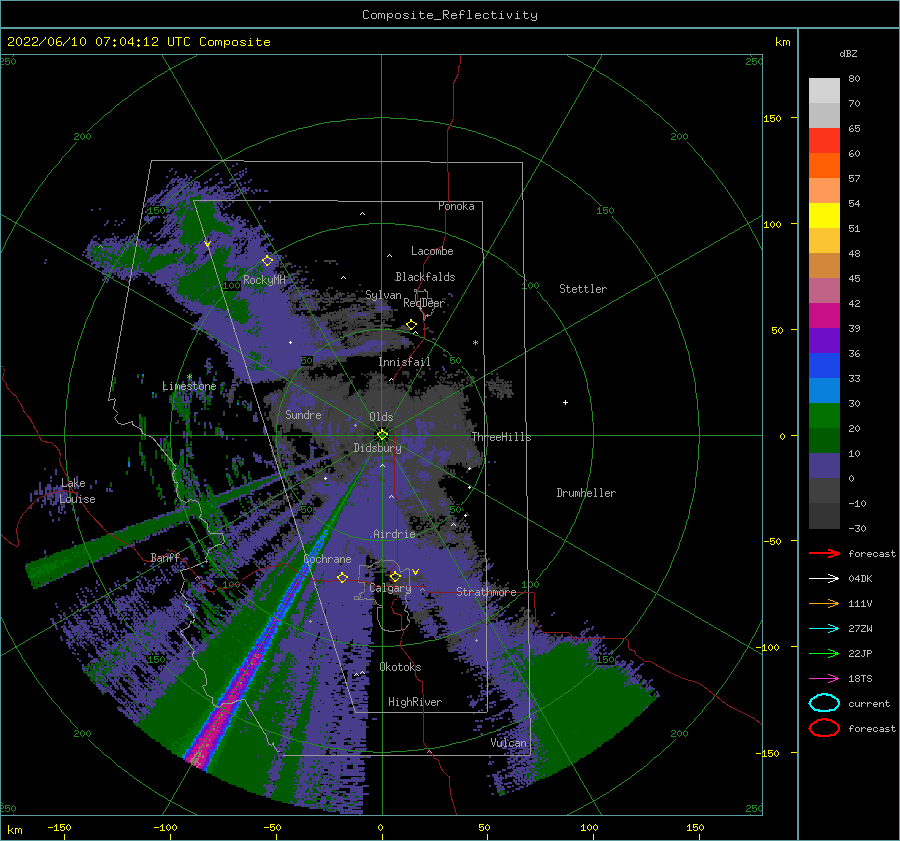Screen dimensions: 900x841
Task: Click the Lacombe city label
Action: pyautogui.click(x=432, y=251)
